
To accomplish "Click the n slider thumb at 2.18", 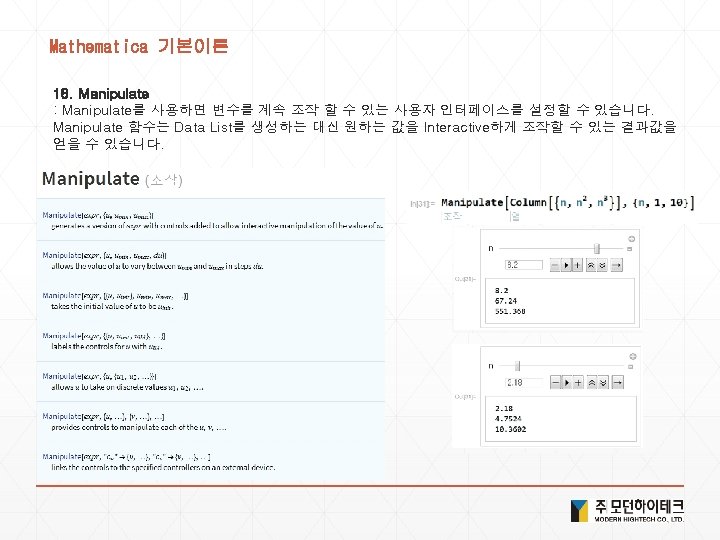I will point(518,366).
